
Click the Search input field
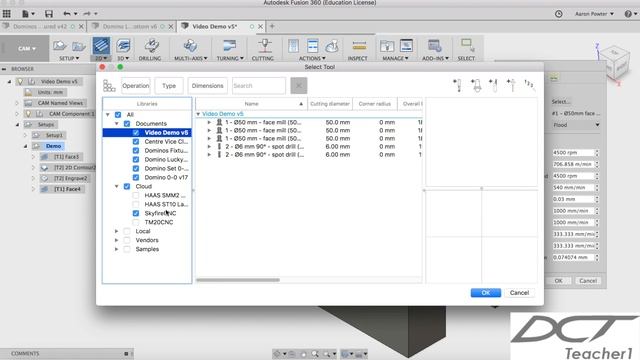click(259, 86)
